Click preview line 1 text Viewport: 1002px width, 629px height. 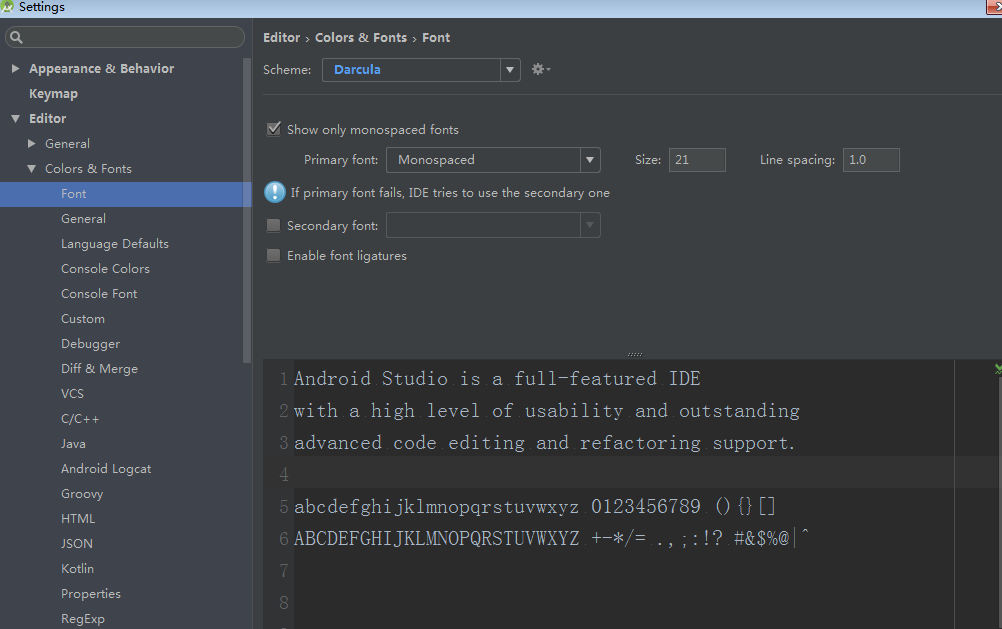tap(497, 378)
